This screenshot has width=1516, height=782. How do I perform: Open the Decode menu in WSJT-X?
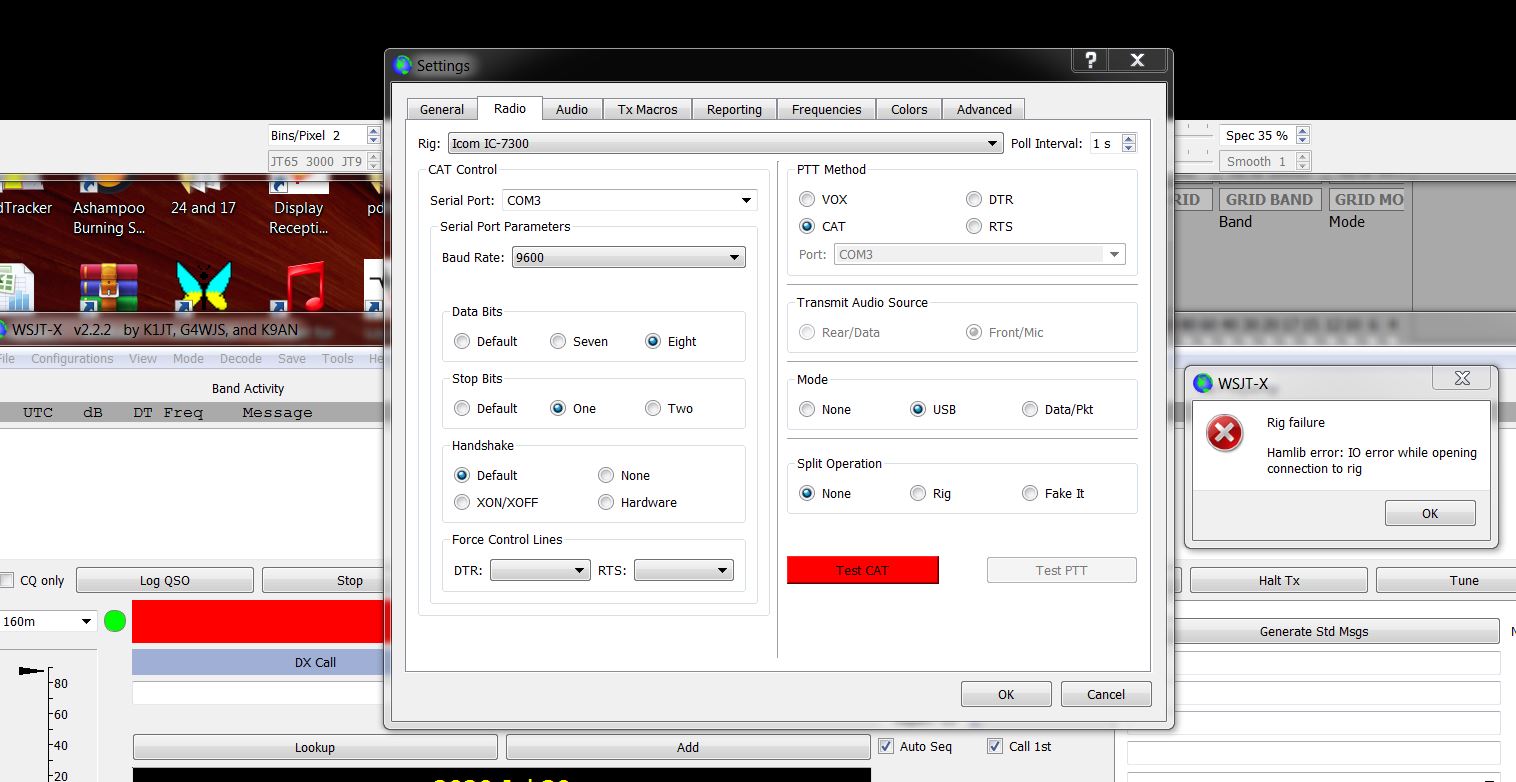pyautogui.click(x=240, y=358)
